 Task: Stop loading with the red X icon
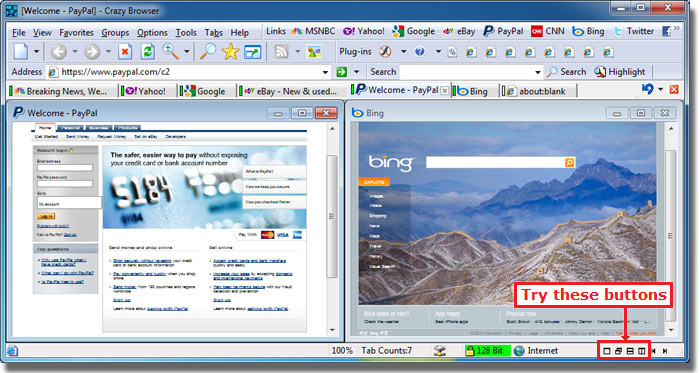(x=125, y=52)
